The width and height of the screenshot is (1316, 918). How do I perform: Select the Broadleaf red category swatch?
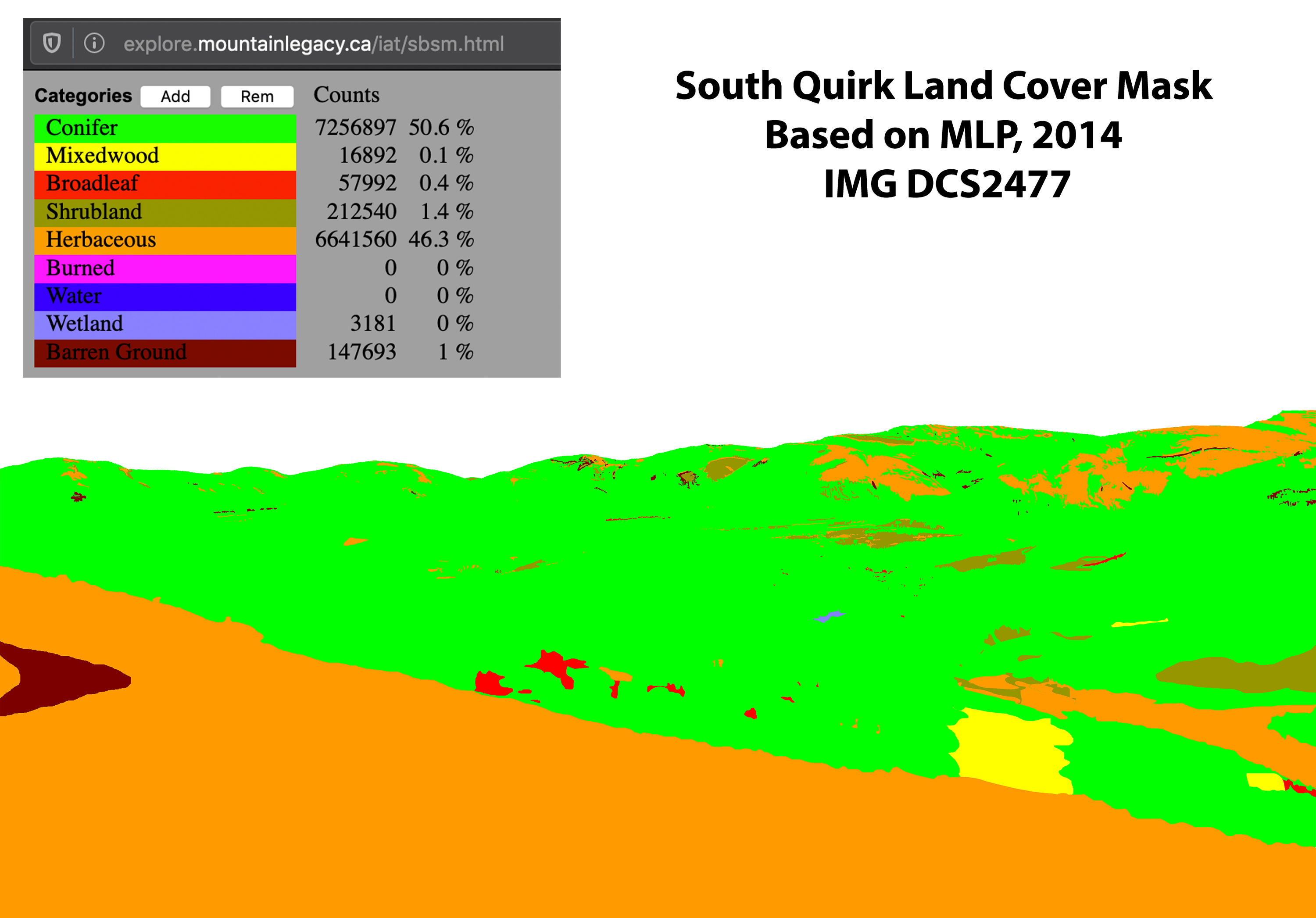click(x=165, y=184)
